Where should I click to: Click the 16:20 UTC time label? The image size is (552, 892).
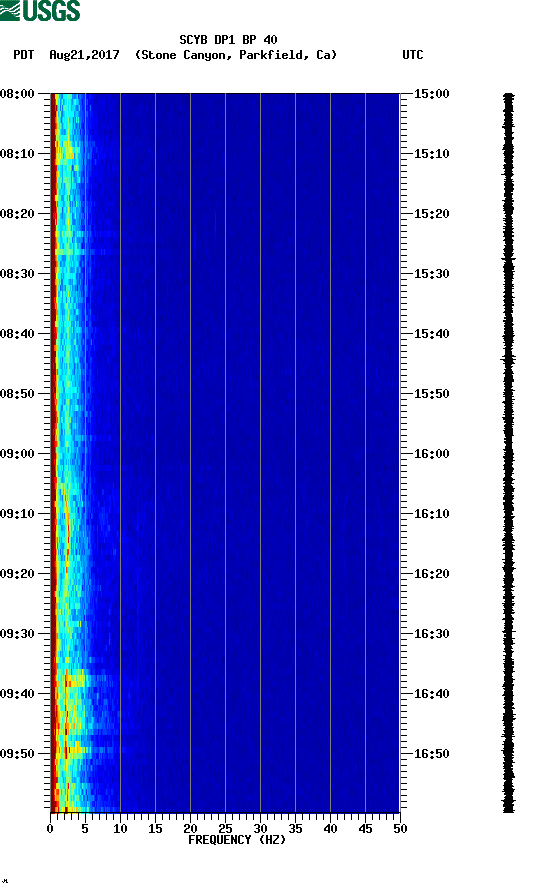pyautogui.click(x=431, y=574)
